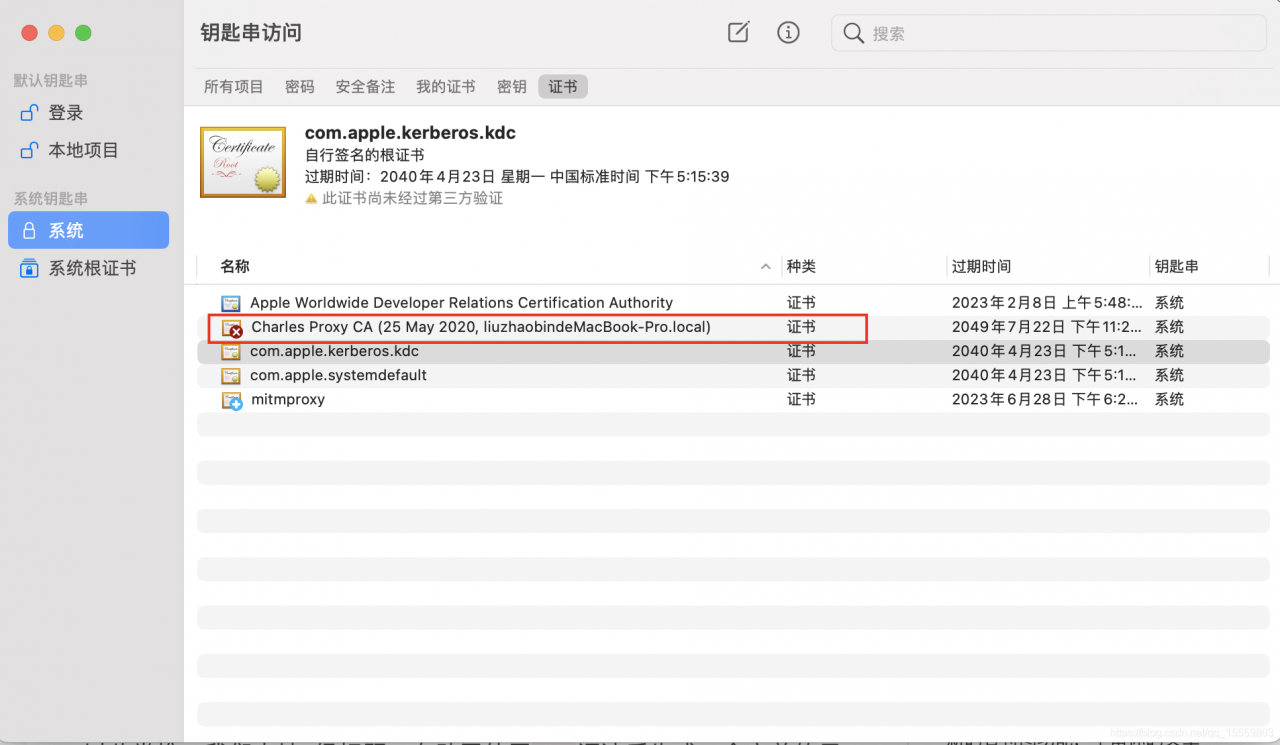Click the com.apple.kerberos.kdc row certificate icon
This screenshot has width=1280, height=745.
231,351
